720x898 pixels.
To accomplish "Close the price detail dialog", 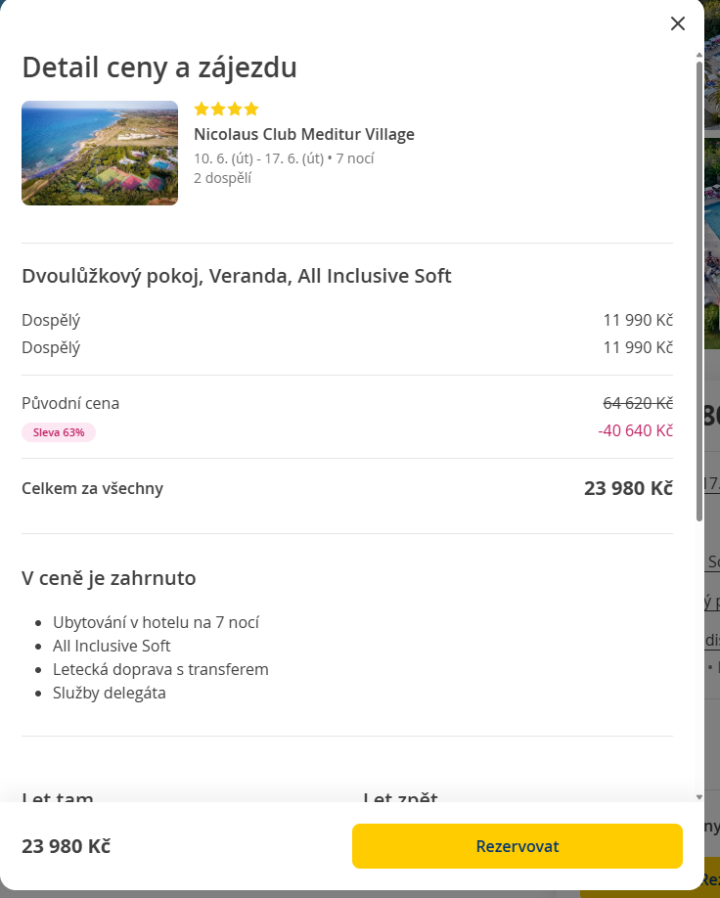I will click(x=678, y=23).
